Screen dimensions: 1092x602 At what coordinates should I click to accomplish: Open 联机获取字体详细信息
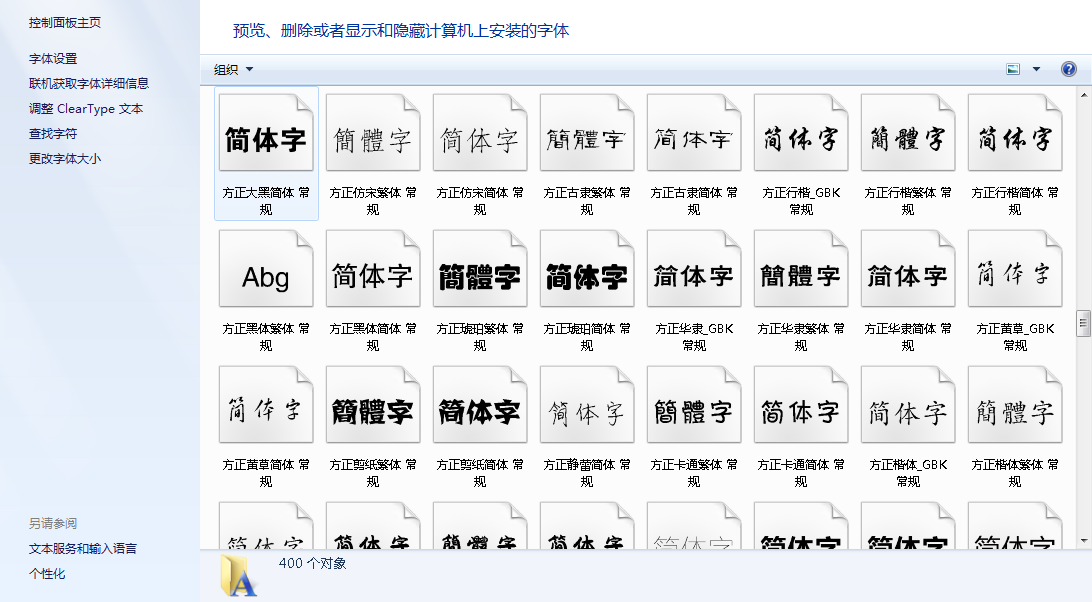[90, 85]
